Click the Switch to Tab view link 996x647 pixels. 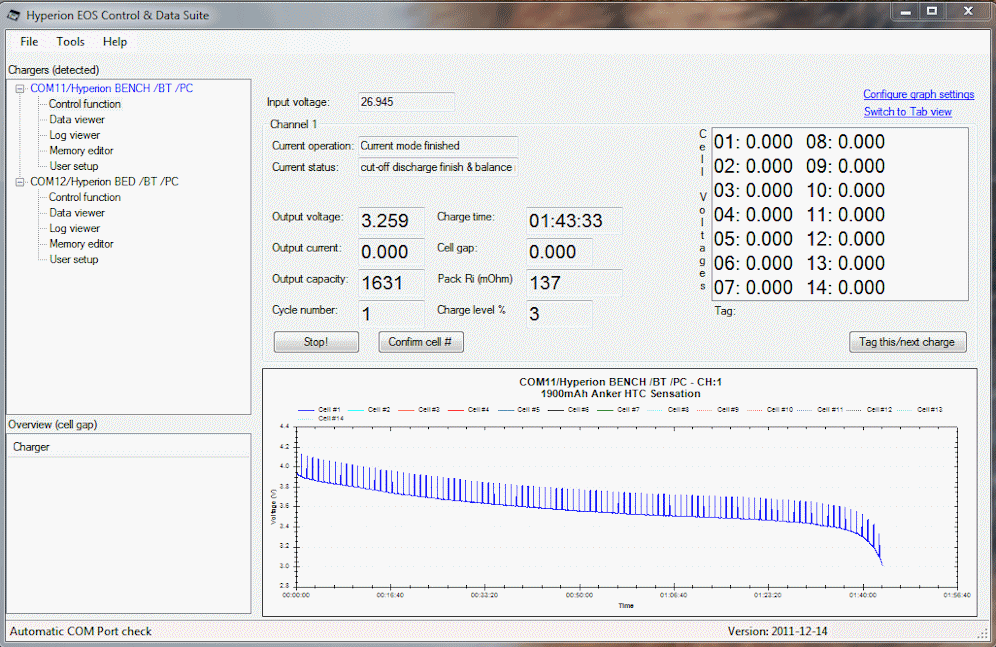pyautogui.click(x=907, y=112)
